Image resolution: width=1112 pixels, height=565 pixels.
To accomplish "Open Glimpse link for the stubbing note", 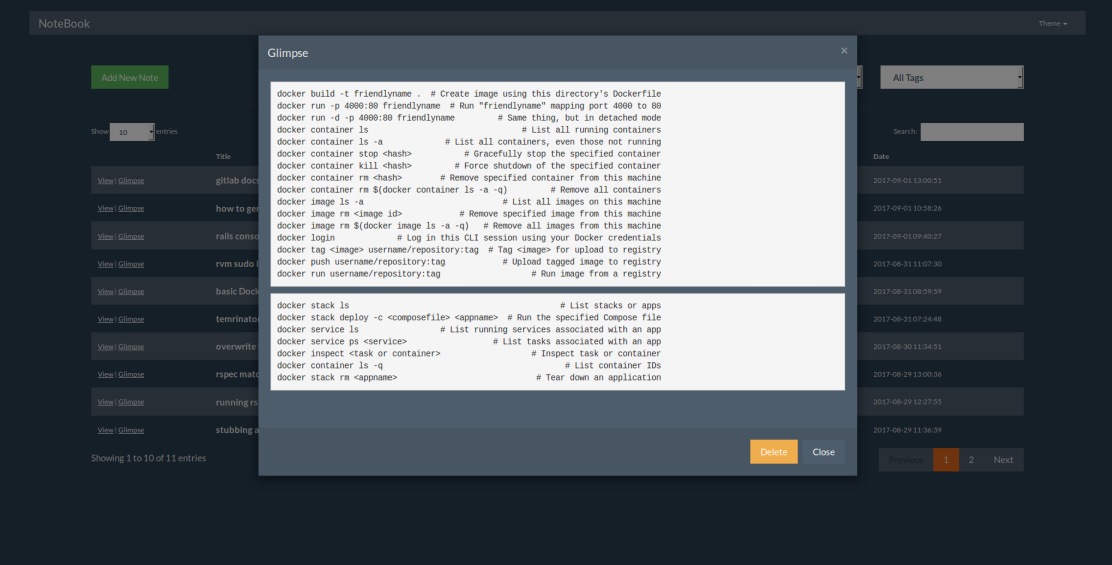I will coord(130,430).
